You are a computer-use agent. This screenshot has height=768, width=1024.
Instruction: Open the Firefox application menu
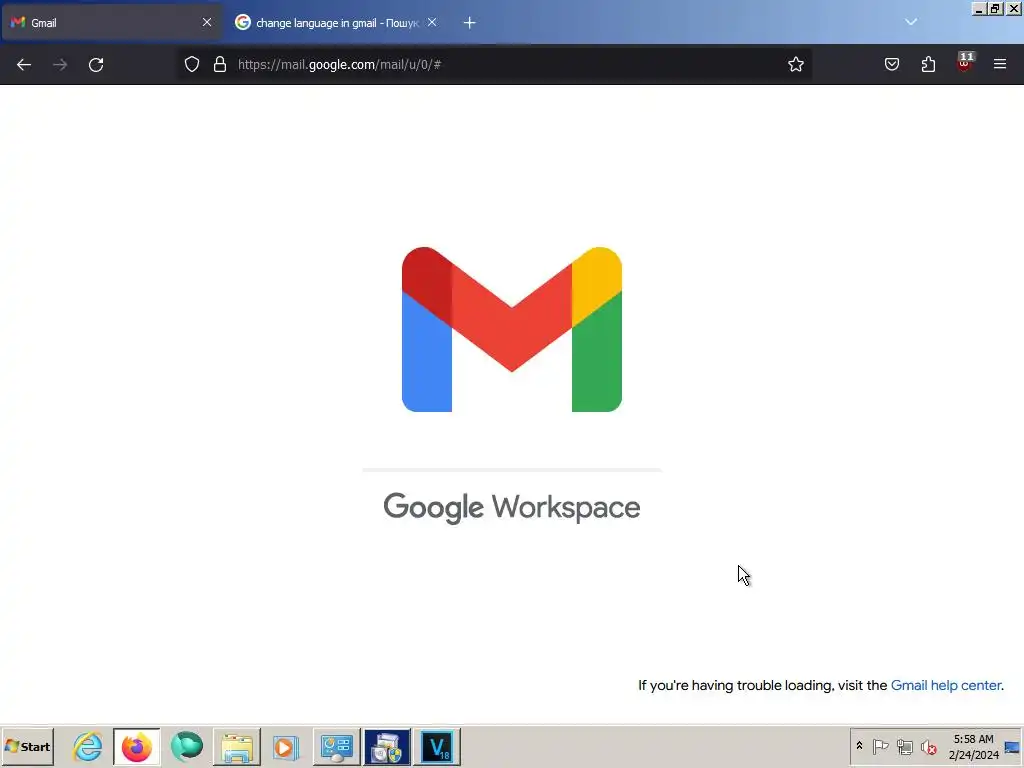[1000, 64]
